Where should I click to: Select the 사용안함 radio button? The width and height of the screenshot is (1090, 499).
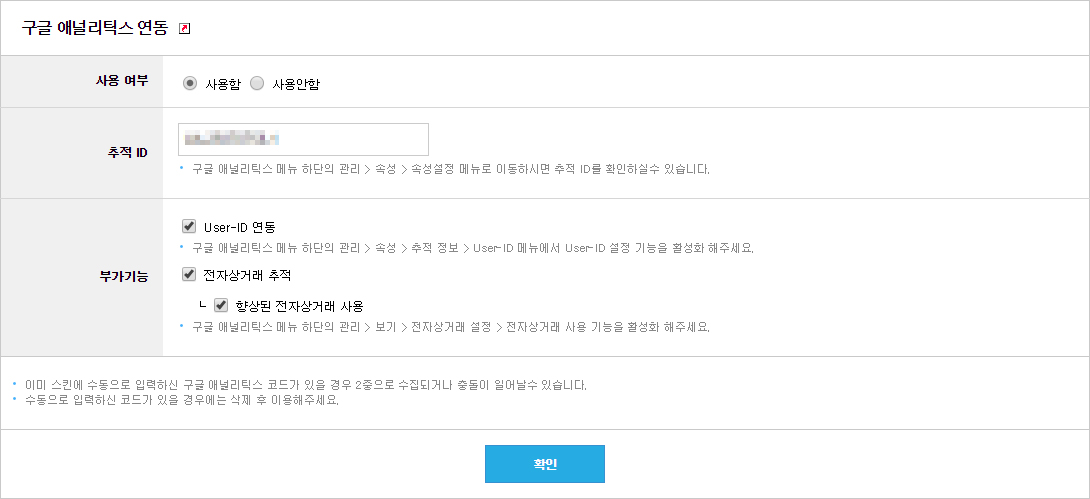coord(257,83)
